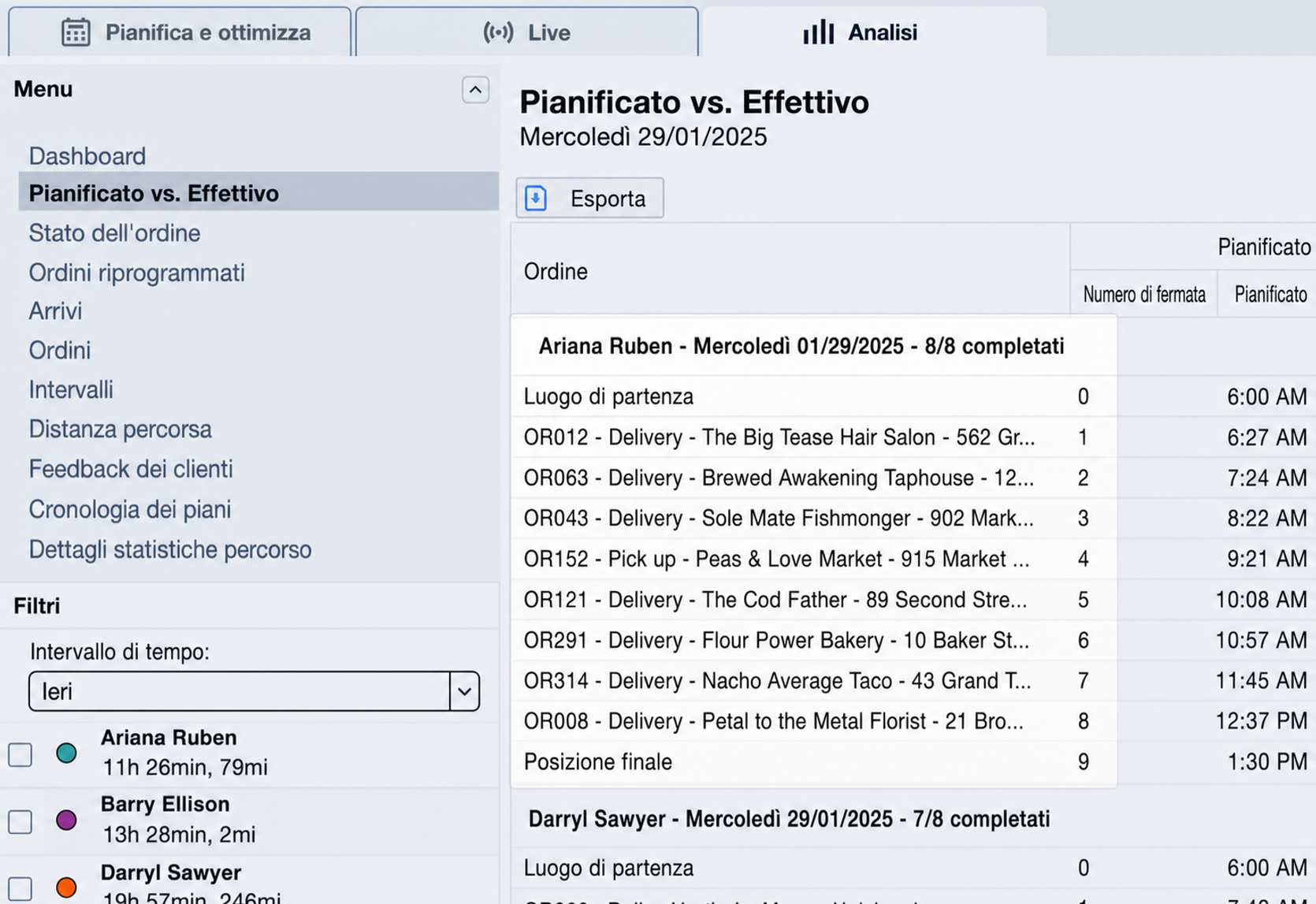Select the OR012 Big Tease Hair Salon row
This screenshot has height=904, width=1316.
click(x=813, y=437)
